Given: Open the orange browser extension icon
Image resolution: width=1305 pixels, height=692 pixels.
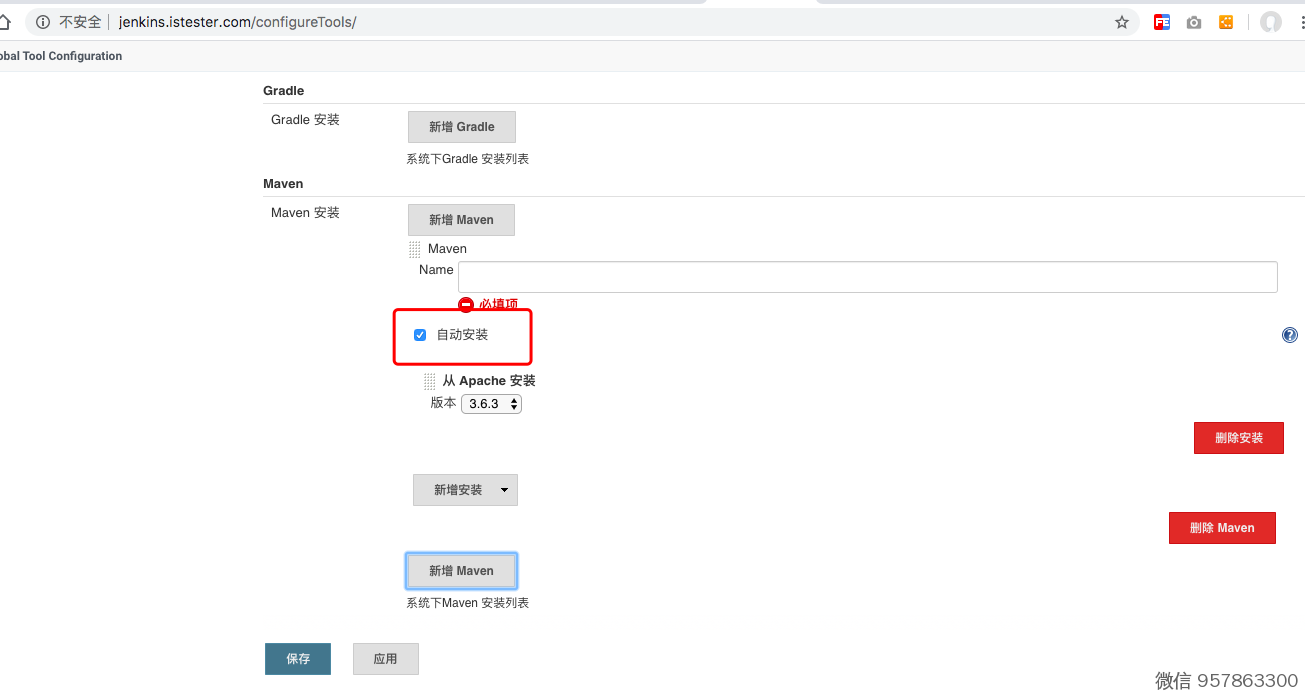Looking at the screenshot, I should [x=1226, y=22].
